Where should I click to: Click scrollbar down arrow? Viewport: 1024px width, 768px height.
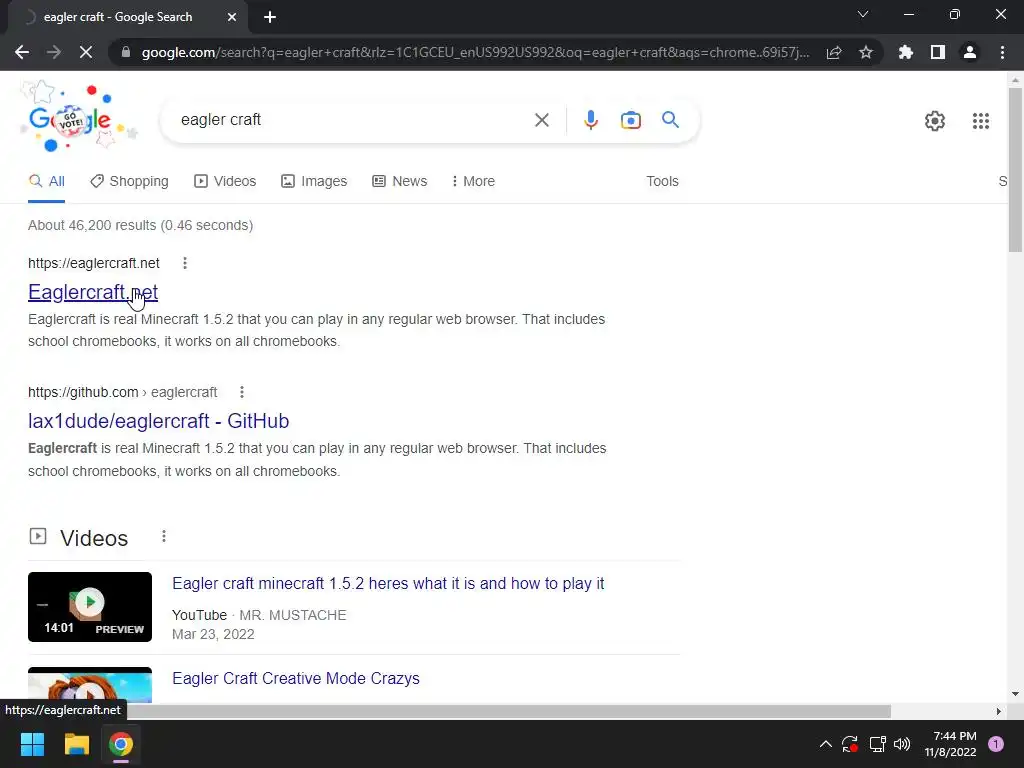click(x=1015, y=694)
